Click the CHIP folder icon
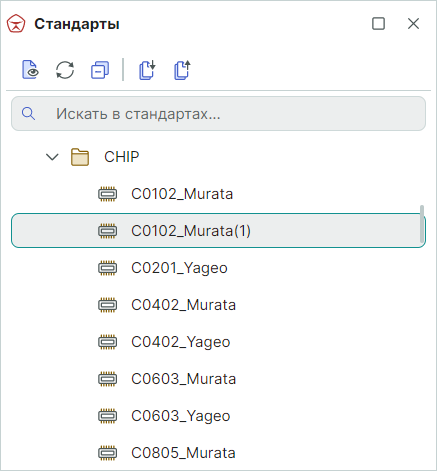This screenshot has height=471, width=437. pyautogui.click(x=80, y=157)
